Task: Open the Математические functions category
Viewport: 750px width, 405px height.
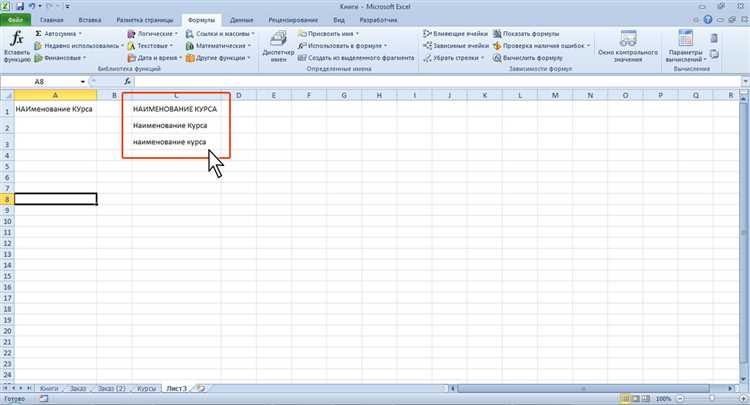Action: (x=218, y=46)
